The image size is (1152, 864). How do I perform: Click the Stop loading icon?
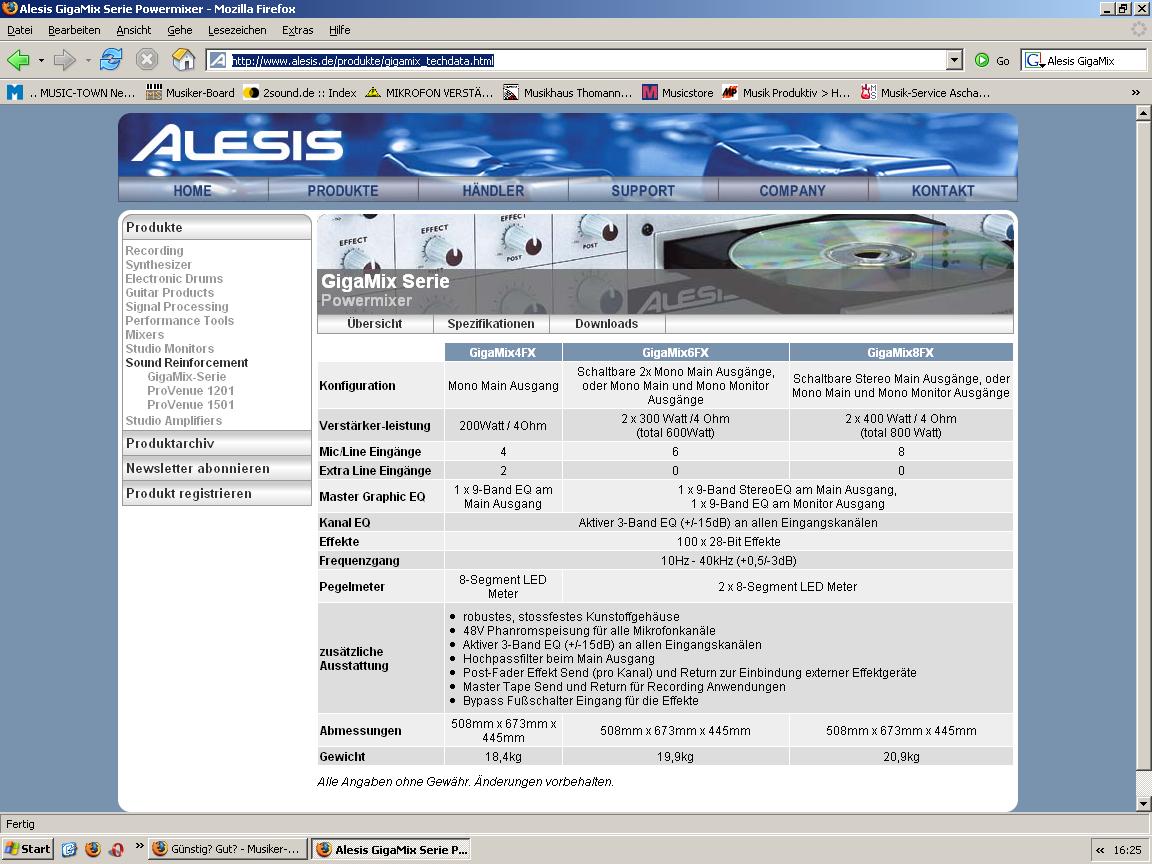147,60
